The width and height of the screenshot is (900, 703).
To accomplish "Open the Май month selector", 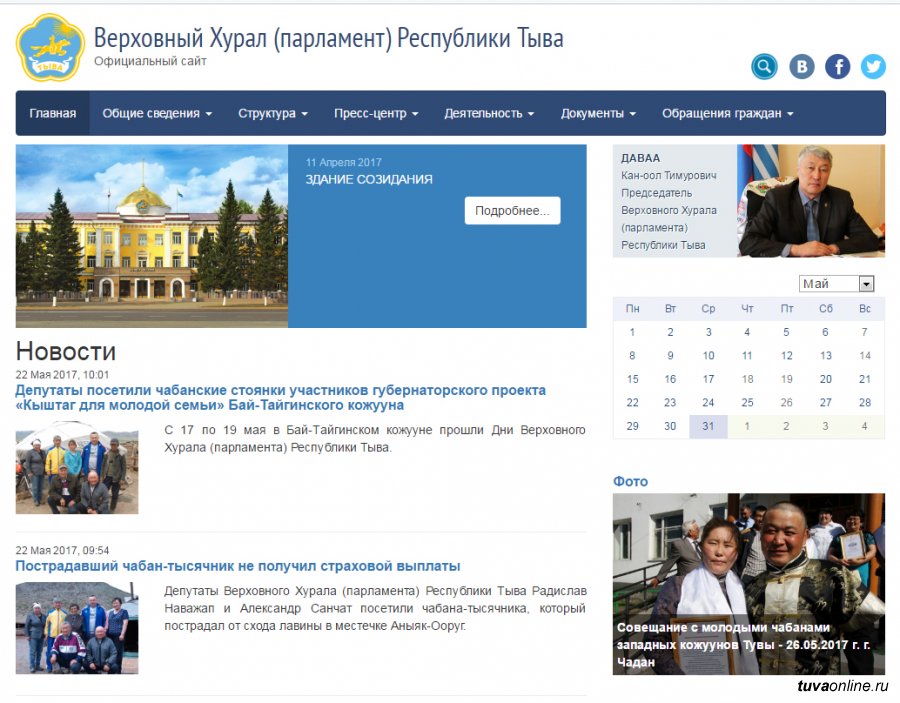I will pyautogui.click(x=837, y=284).
